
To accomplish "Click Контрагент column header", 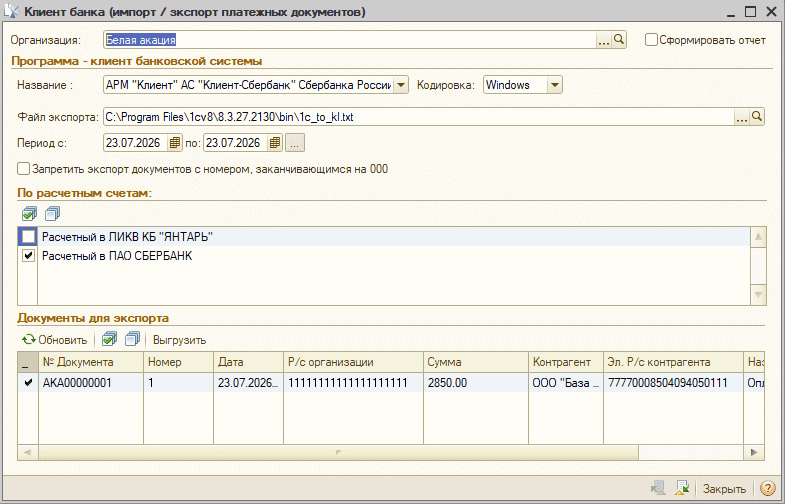I will [566, 362].
